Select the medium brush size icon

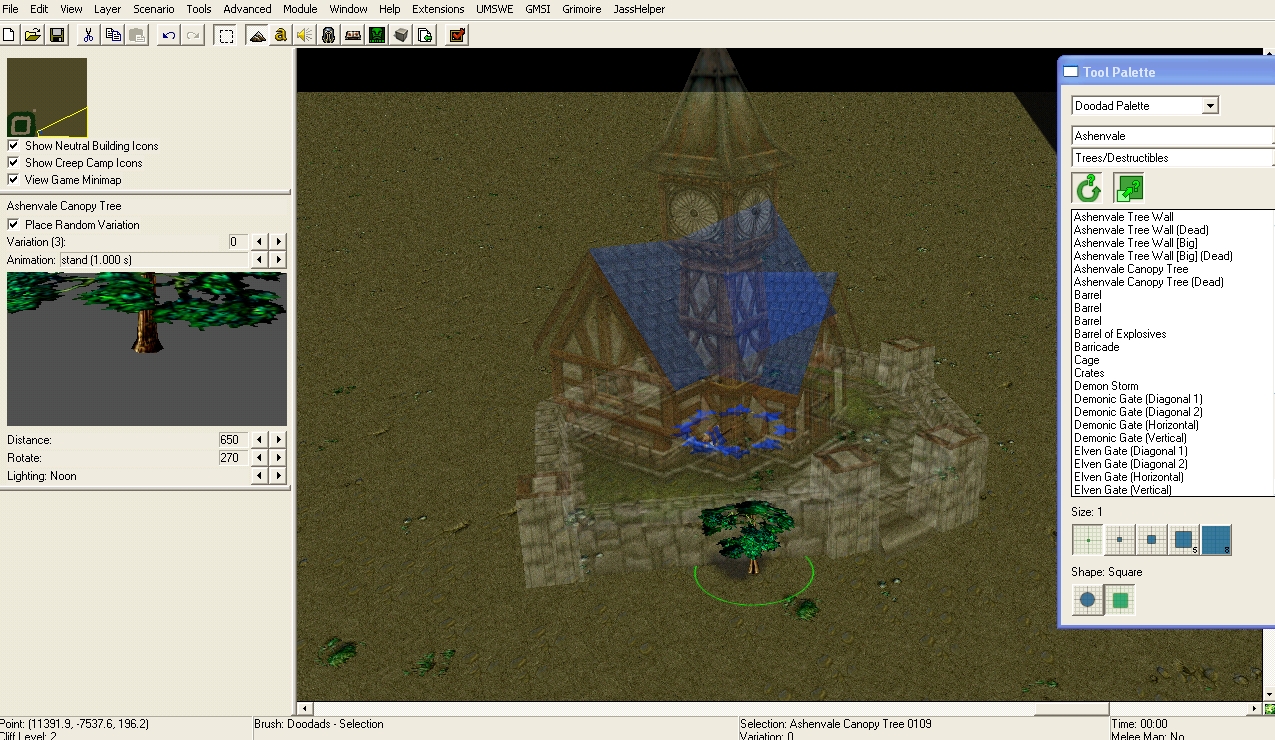point(1151,540)
